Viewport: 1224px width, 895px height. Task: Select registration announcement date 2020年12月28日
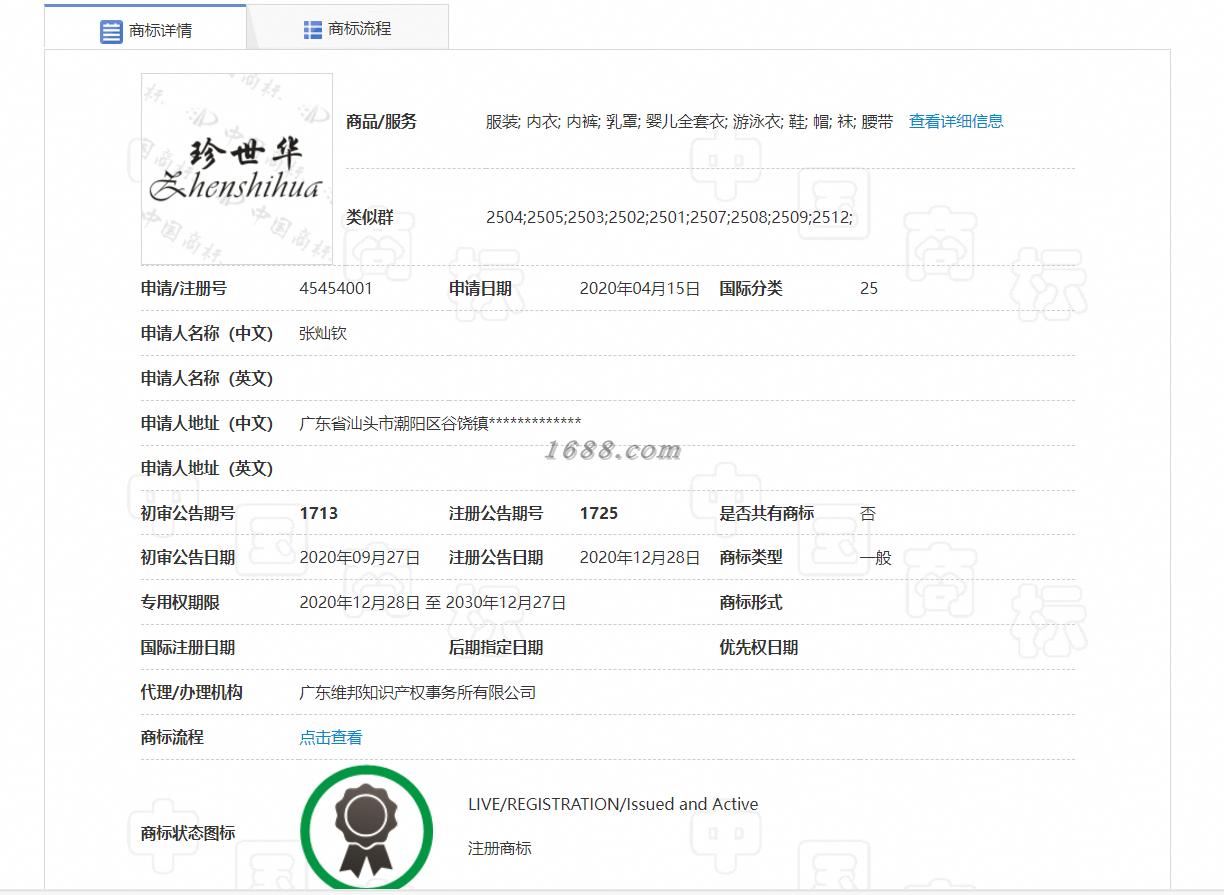tap(640, 557)
